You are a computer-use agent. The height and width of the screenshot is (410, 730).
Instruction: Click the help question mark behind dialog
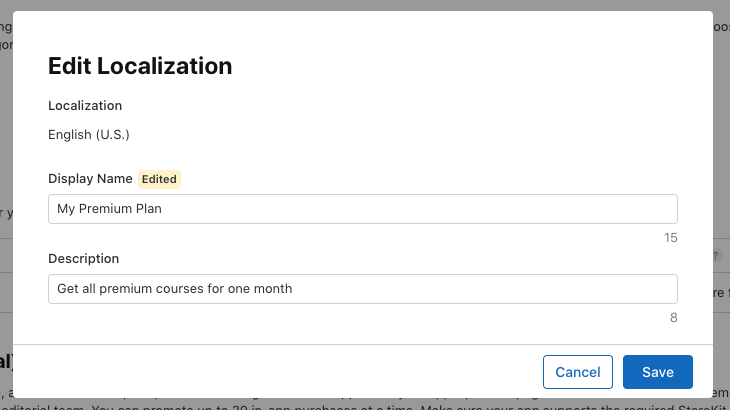point(715,255)
